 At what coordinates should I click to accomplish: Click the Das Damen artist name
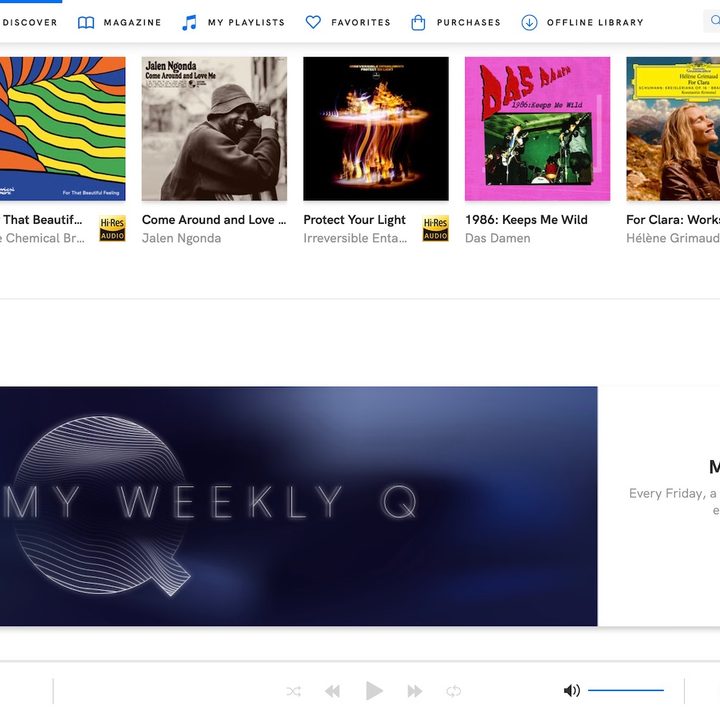point(498,238)
